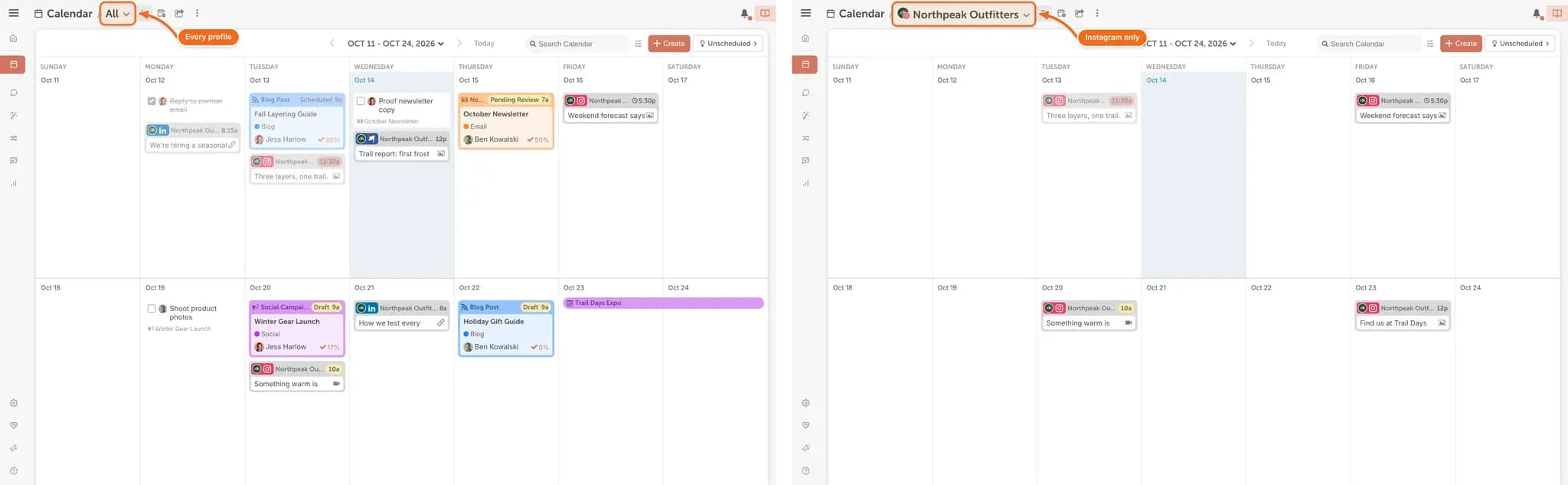Viewport: 1568px width, 485px height.
Task: Click the shuffle arrows icon in the left calendar's sidebar
Action: [x=13, y=139]
